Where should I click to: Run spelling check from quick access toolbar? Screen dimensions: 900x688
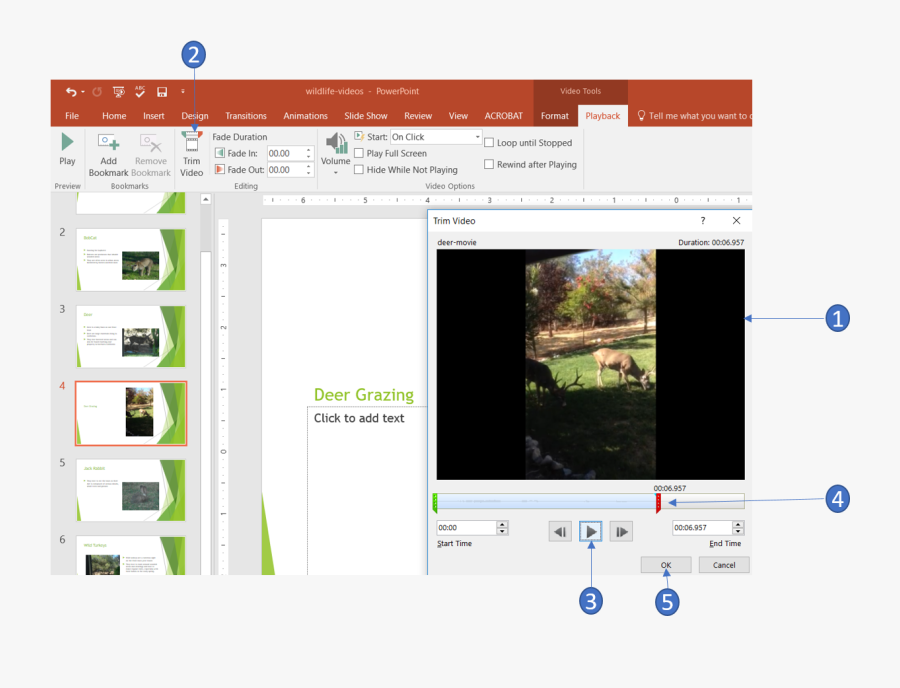point(140,91)
